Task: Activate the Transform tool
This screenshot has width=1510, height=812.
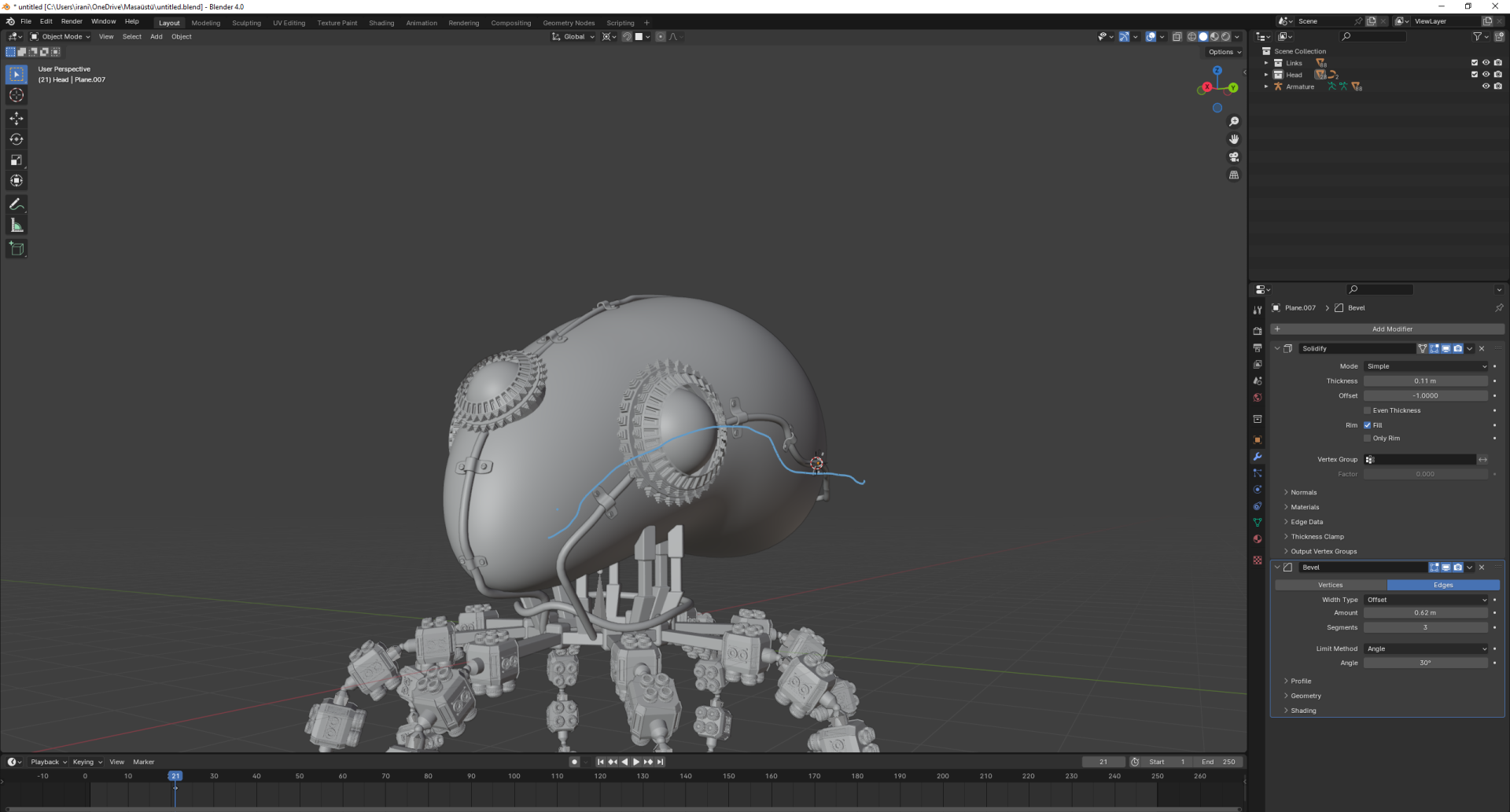Action: 17,181
